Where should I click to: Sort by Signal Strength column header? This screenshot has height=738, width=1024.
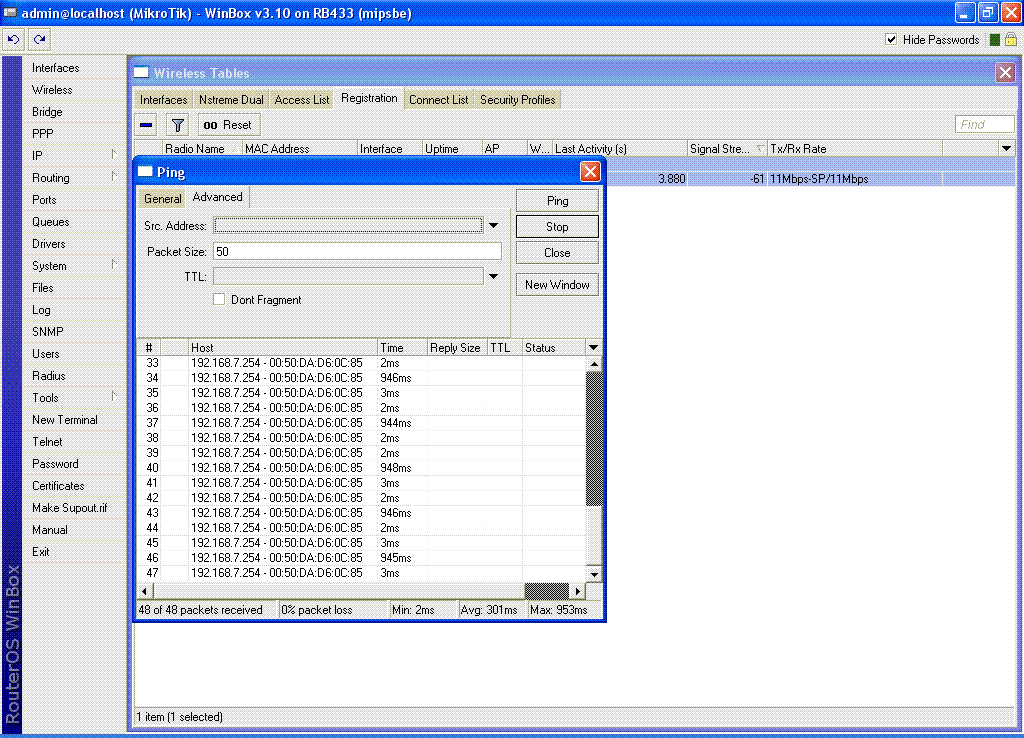coord(726,149)
